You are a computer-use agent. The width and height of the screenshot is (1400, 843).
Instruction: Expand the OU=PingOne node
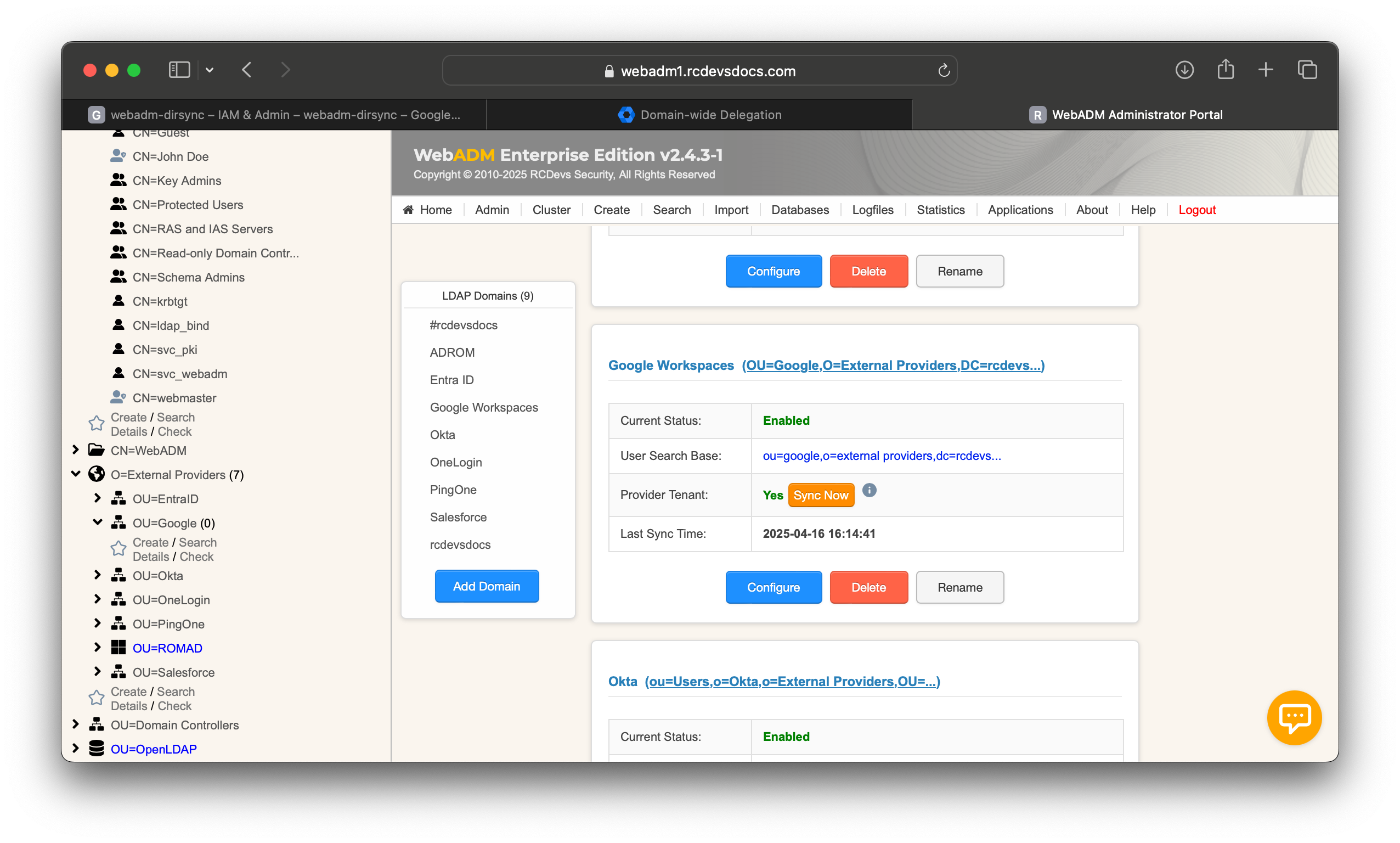coord(97,622)
